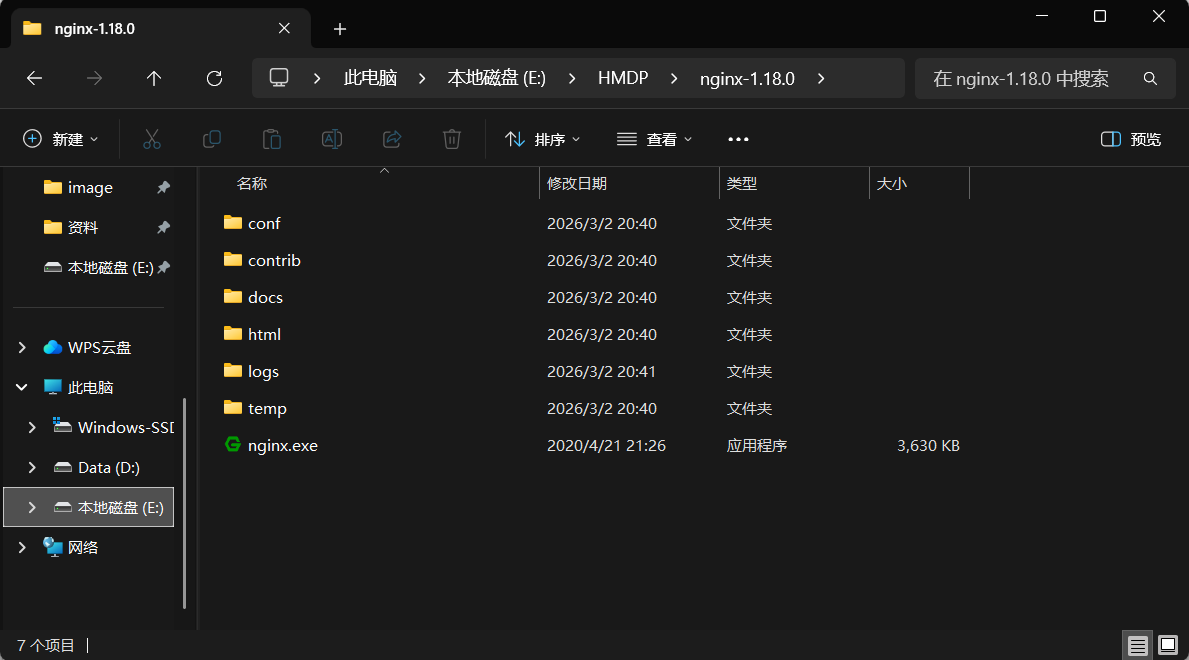
Task: Switch to large icons view in status bar
Action: [x=1168, y=645]
